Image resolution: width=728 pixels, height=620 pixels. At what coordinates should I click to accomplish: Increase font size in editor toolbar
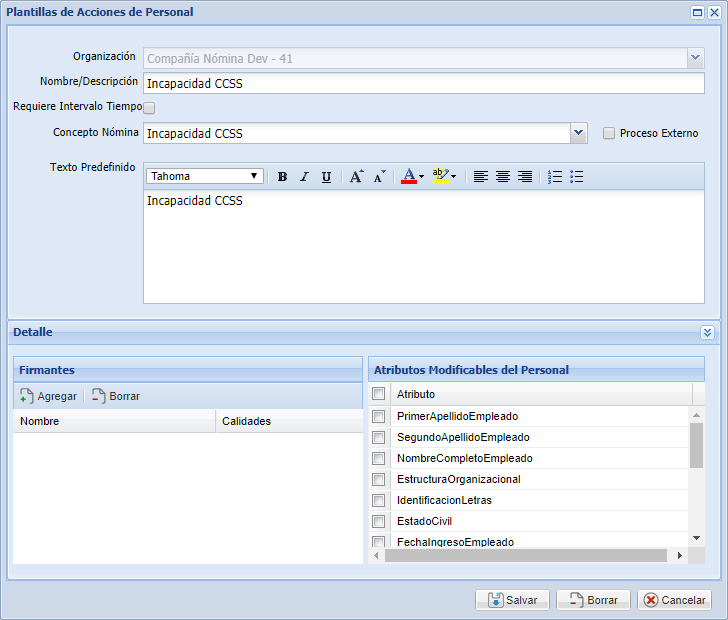pyautogui.click(x=357, y=176)
